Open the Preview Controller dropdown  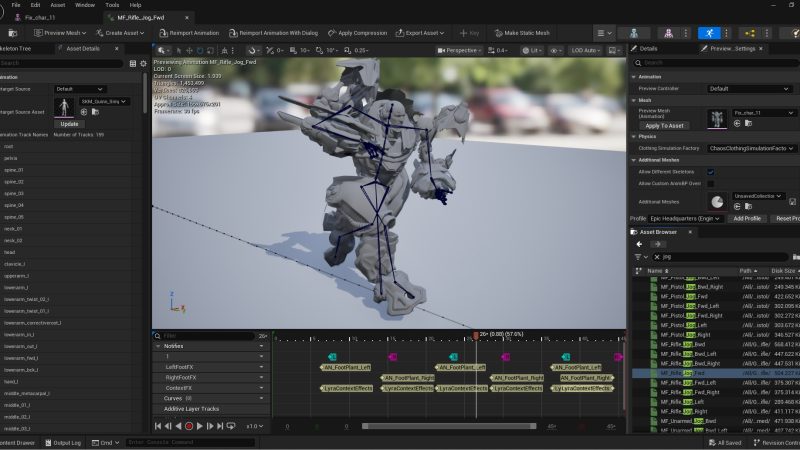click(750, 88)
